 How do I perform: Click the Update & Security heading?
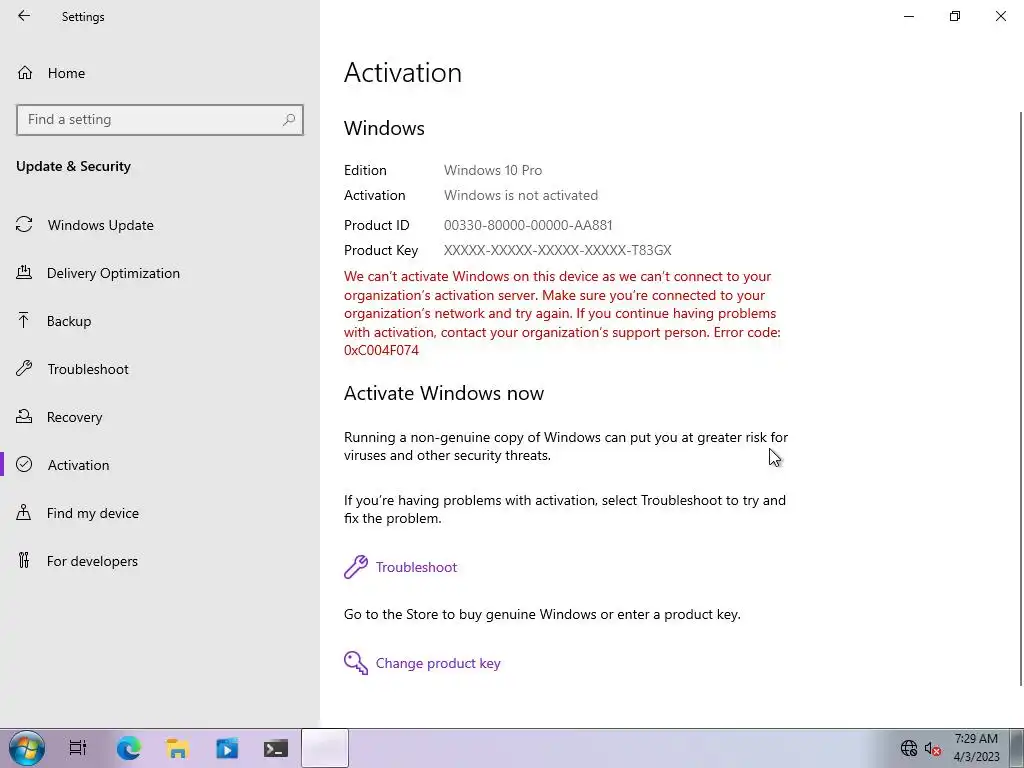point(73,167)
